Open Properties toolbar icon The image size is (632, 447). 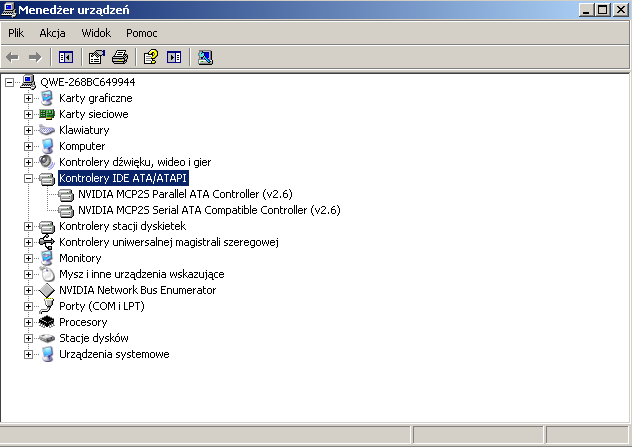[x=97, y=57]
